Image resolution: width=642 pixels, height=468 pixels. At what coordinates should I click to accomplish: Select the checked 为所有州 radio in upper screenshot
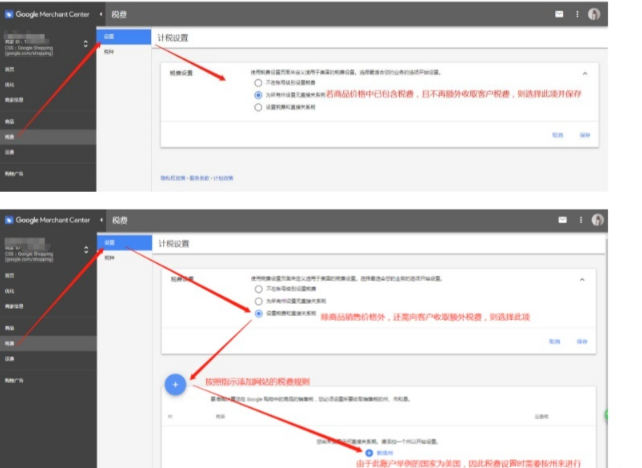(x=258, y=95)
